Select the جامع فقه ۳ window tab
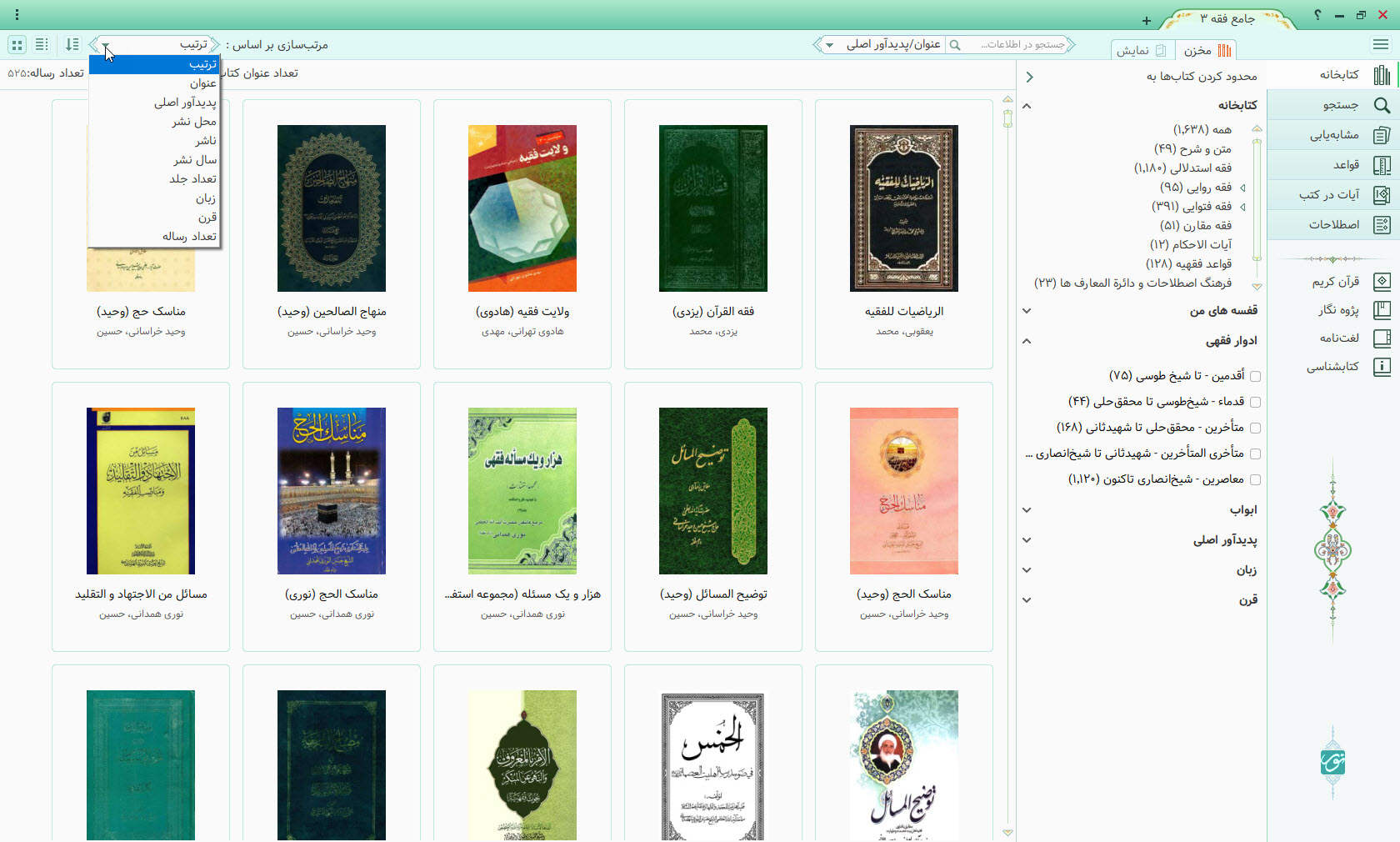 click(x=1227, y=18)
